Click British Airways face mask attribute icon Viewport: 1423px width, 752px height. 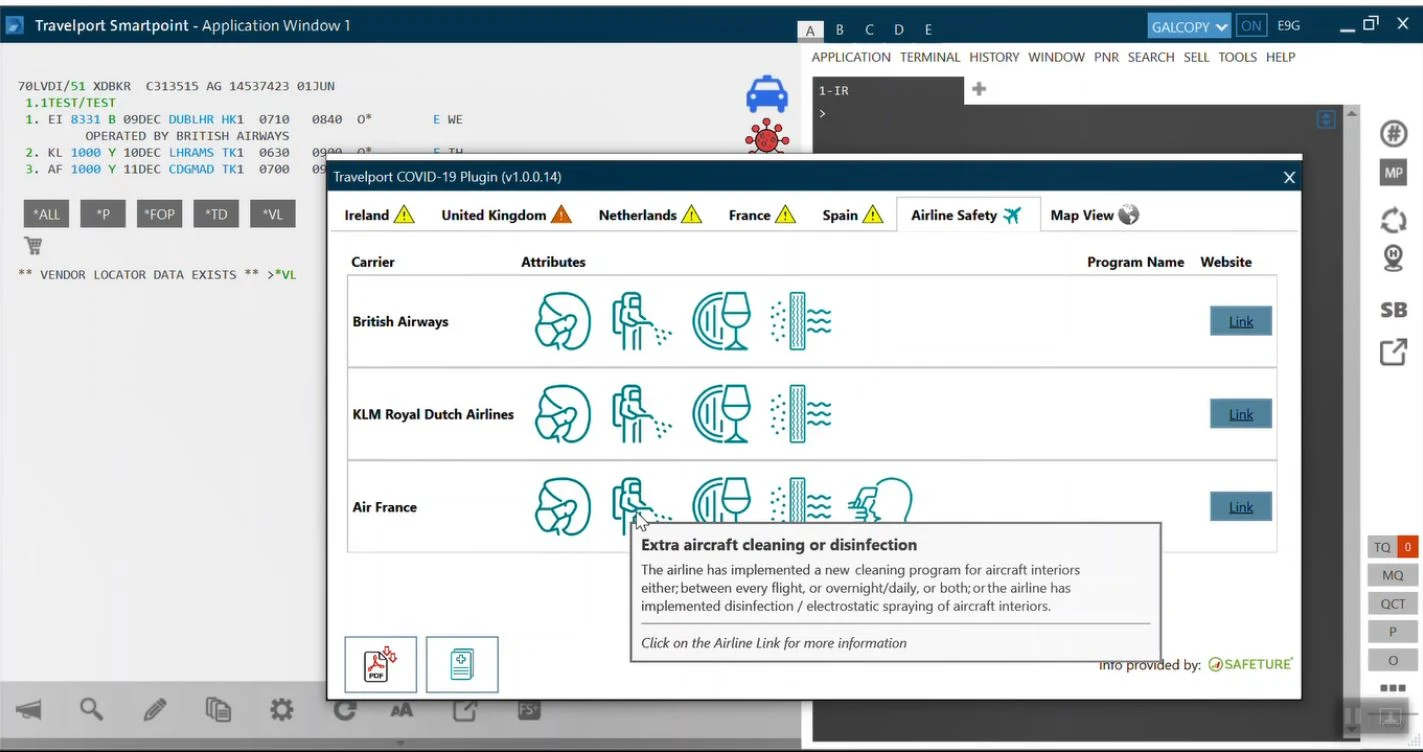coord(563,322)
